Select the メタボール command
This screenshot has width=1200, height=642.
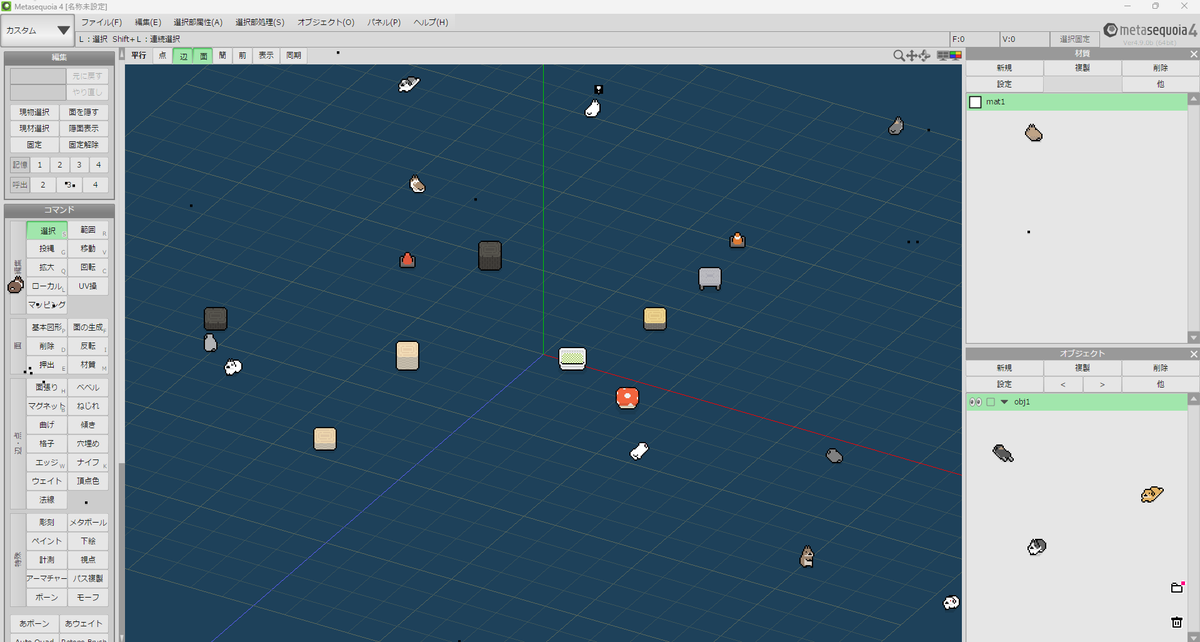coord(89,523)
